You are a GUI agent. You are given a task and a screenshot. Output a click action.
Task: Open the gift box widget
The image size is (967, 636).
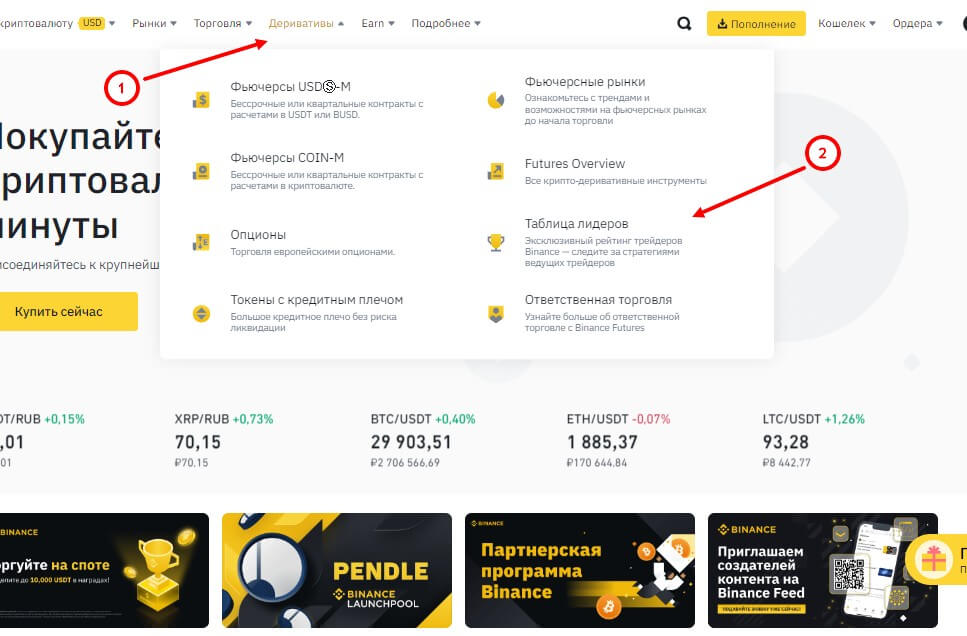[x=934, y=559]
